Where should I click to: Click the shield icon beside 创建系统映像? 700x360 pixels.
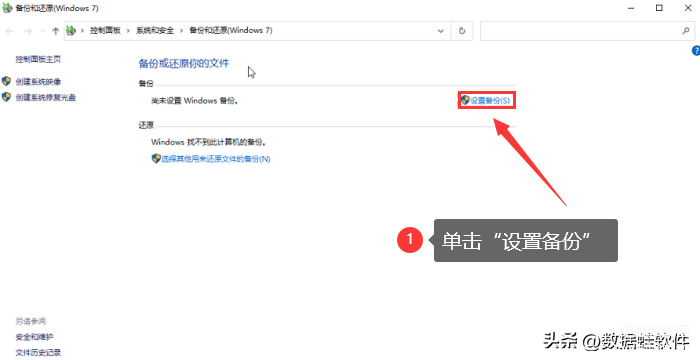pyautogui.click(x=6, y=81)
